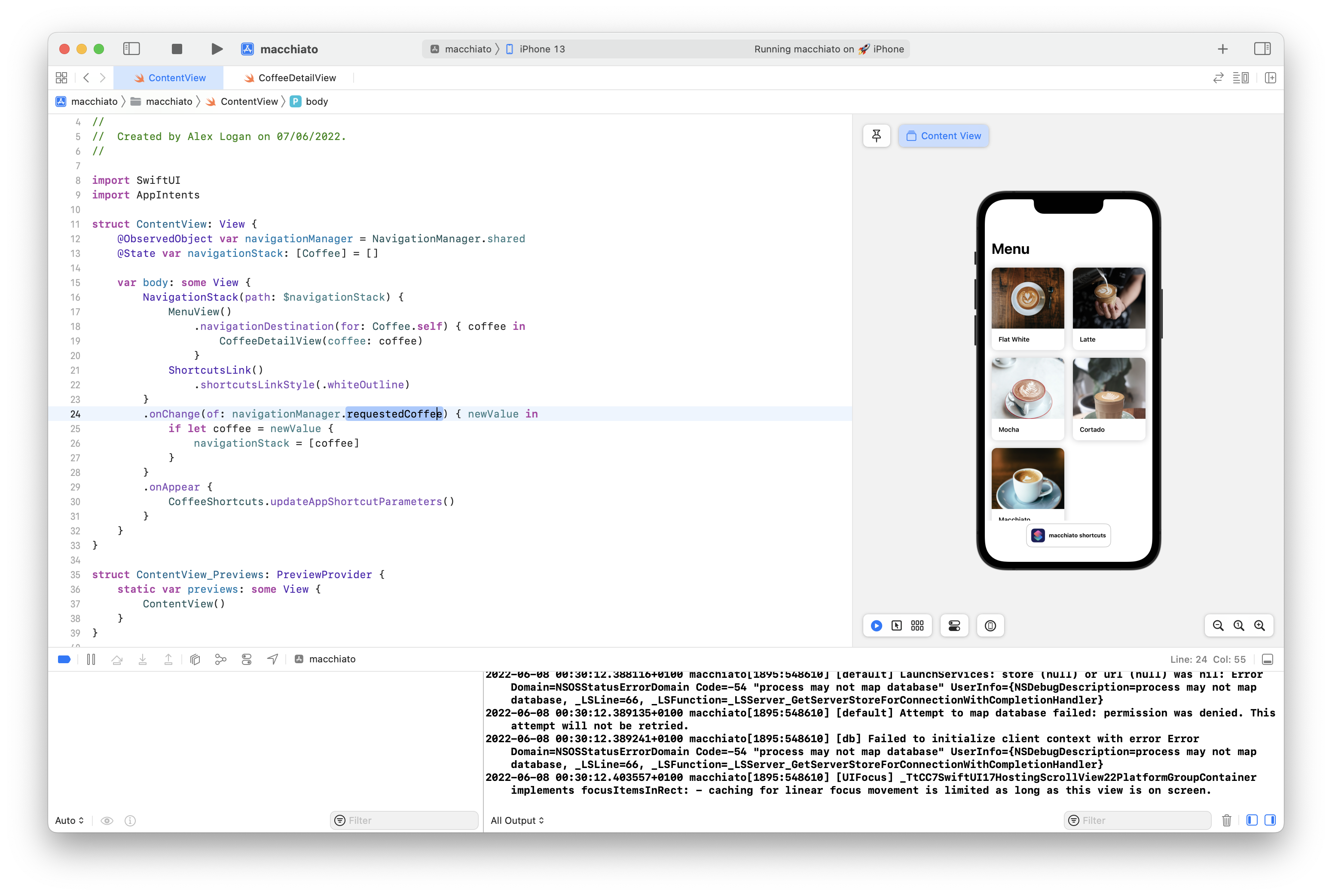Open the Auto variables scope dropdown
1332x896 pixels.
point(69,820)
